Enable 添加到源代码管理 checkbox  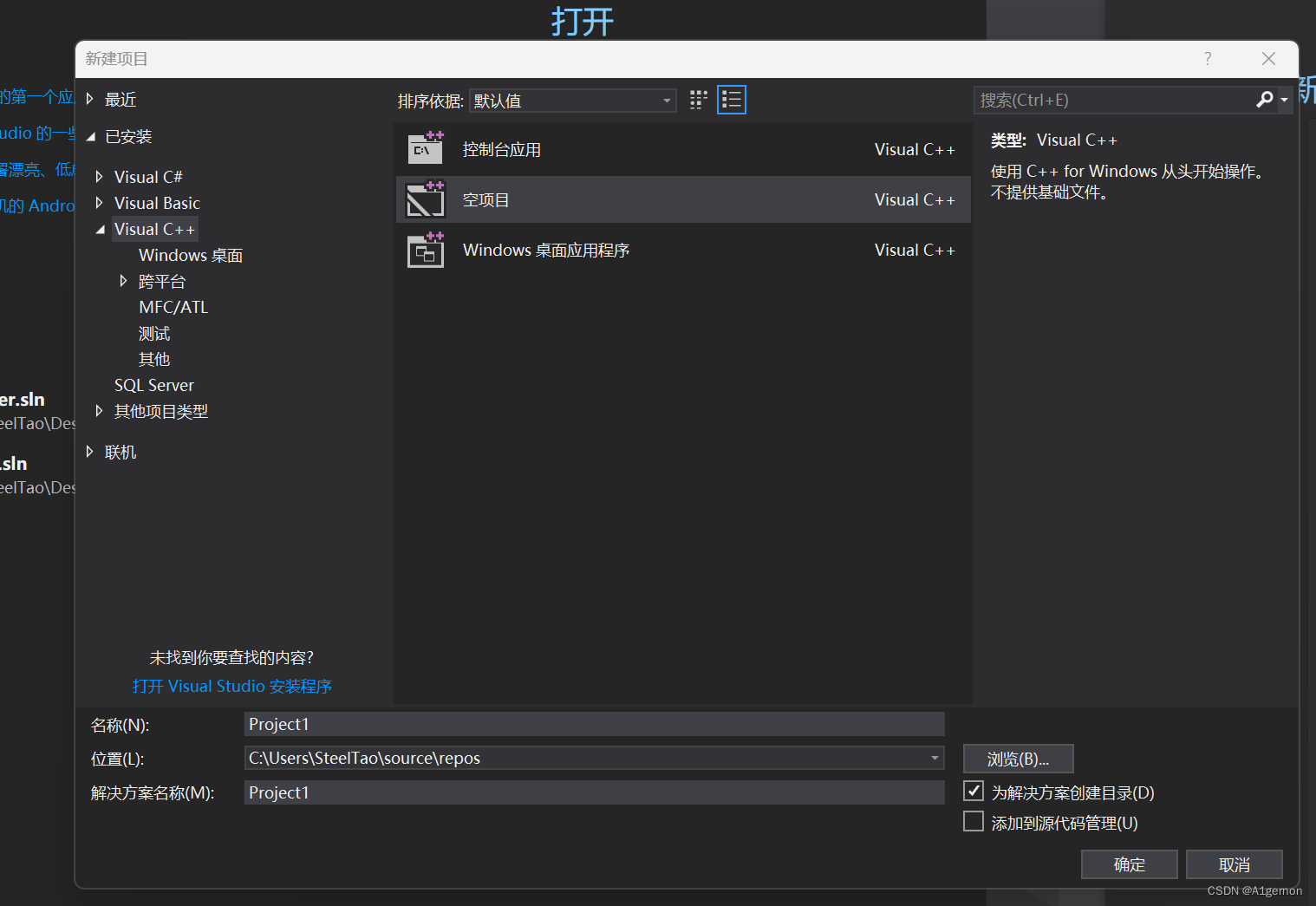tap(974, 821)
